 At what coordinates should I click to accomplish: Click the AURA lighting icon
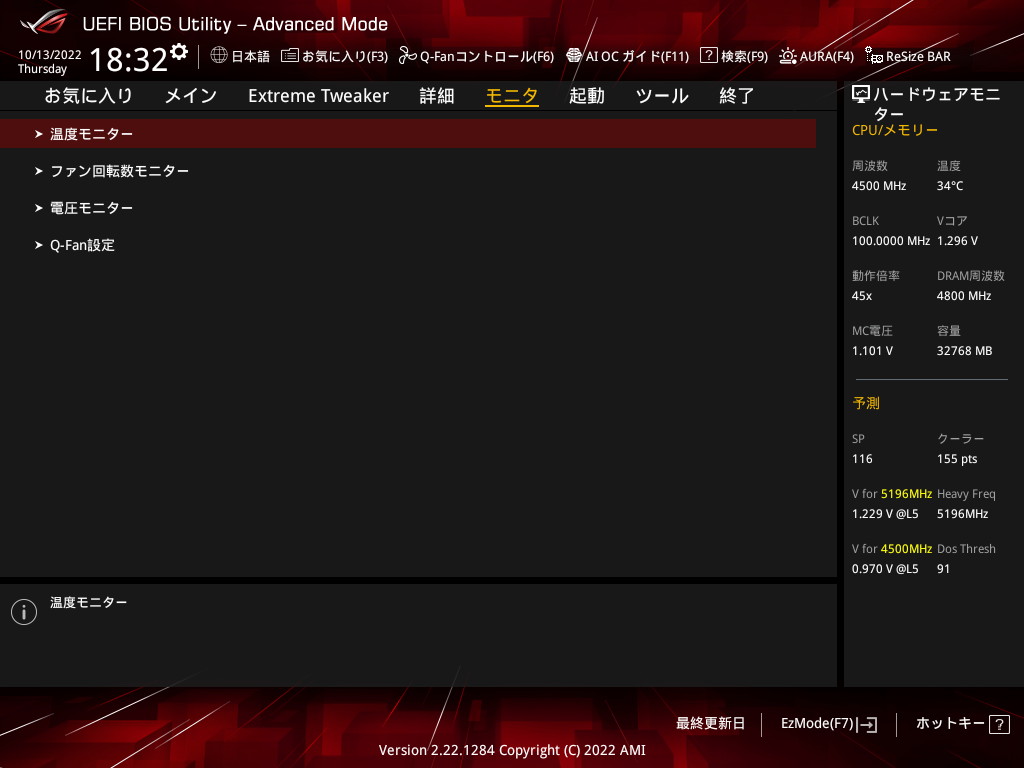788,56
